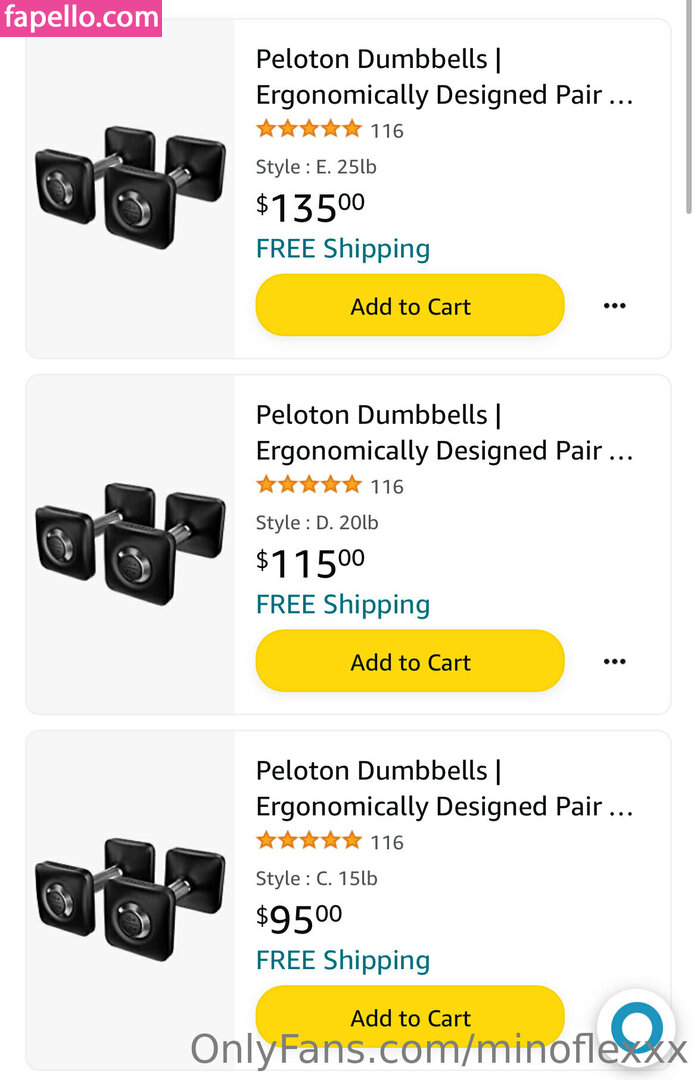Image resolution: width=697 pixels, height=1080 pixels.
Task: Open the 20lb Peloton Dumbbells product image
Action: coord(130,543)
